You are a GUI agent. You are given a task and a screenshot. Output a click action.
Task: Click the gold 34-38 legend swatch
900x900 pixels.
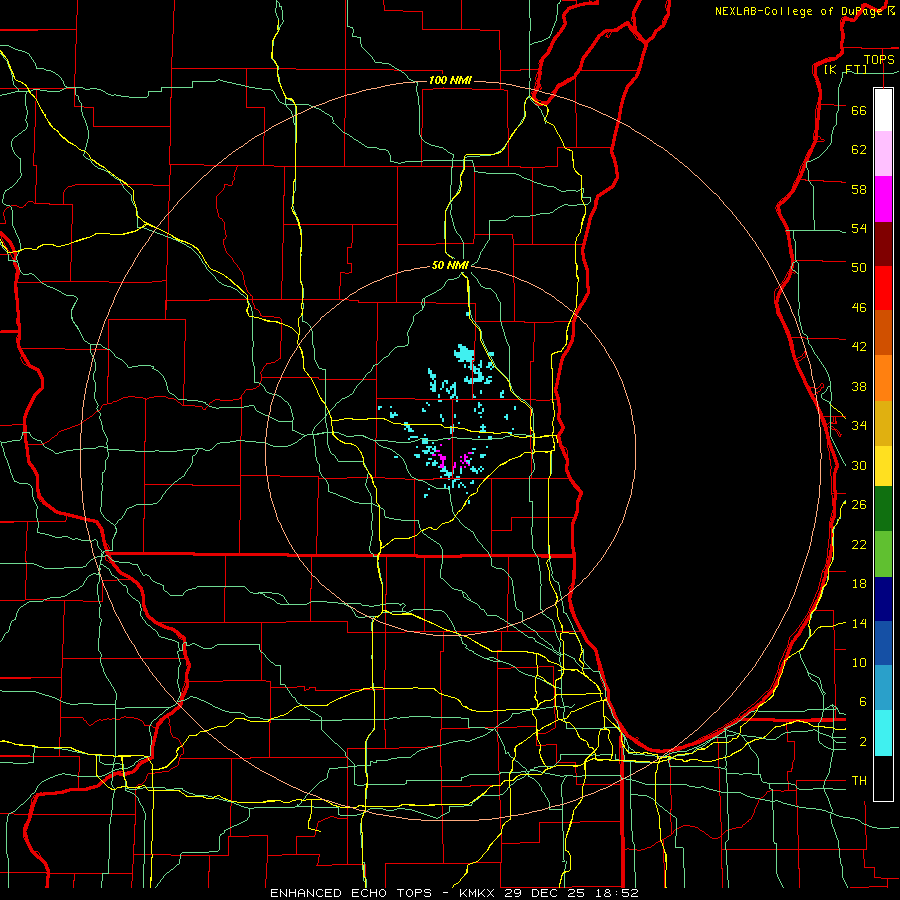[883, 423]
